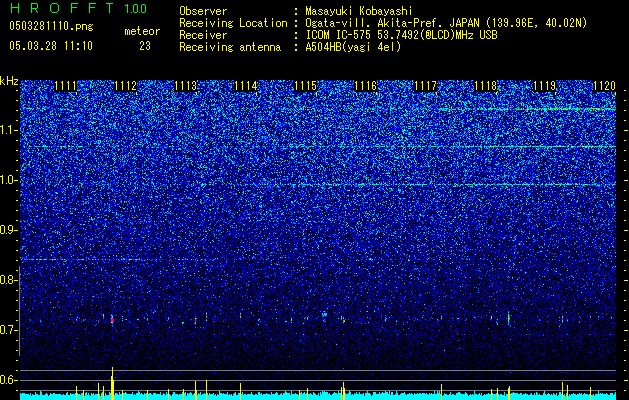Image resolution: width=629 pixels, height=400 pixels.
Task: Click the meteor count value 23
Action: (x=145, y=46)
